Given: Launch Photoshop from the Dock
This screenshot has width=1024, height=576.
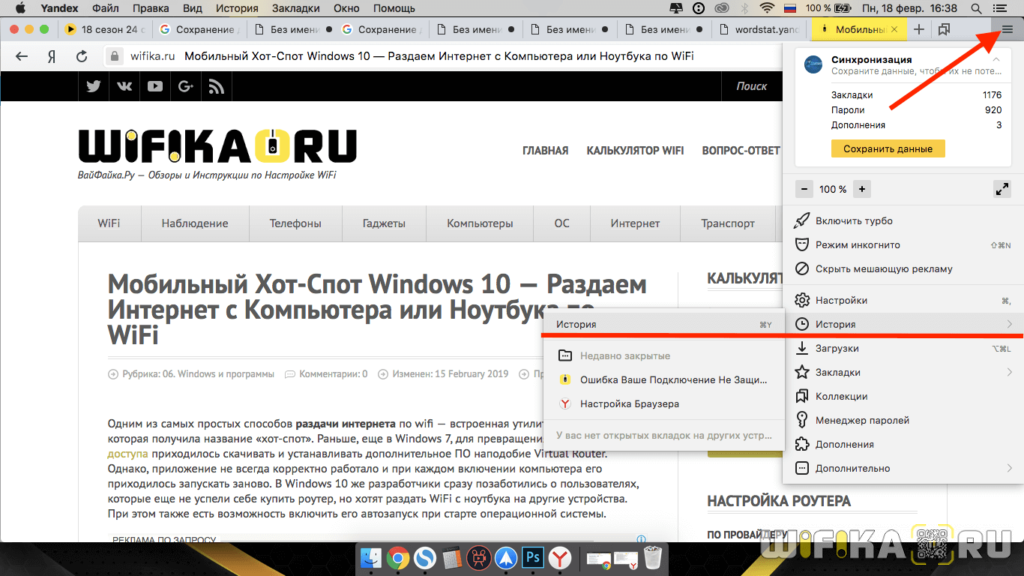Looking at the screenshot, I should coord(533,558).
